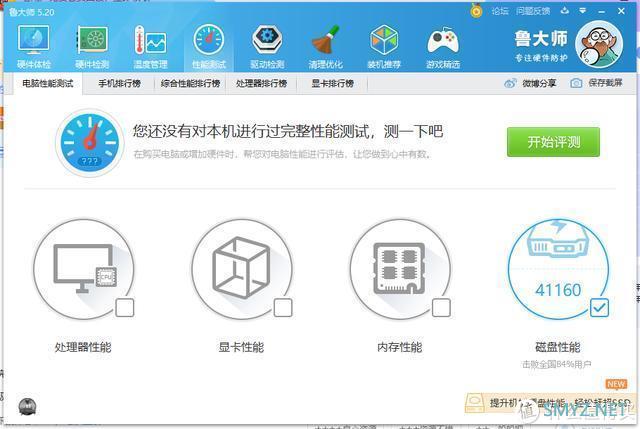This screenshot has height=429, width=640.
Task: Switch to the 电脑性能测试 tab
Action: click(x=48, y=84)
